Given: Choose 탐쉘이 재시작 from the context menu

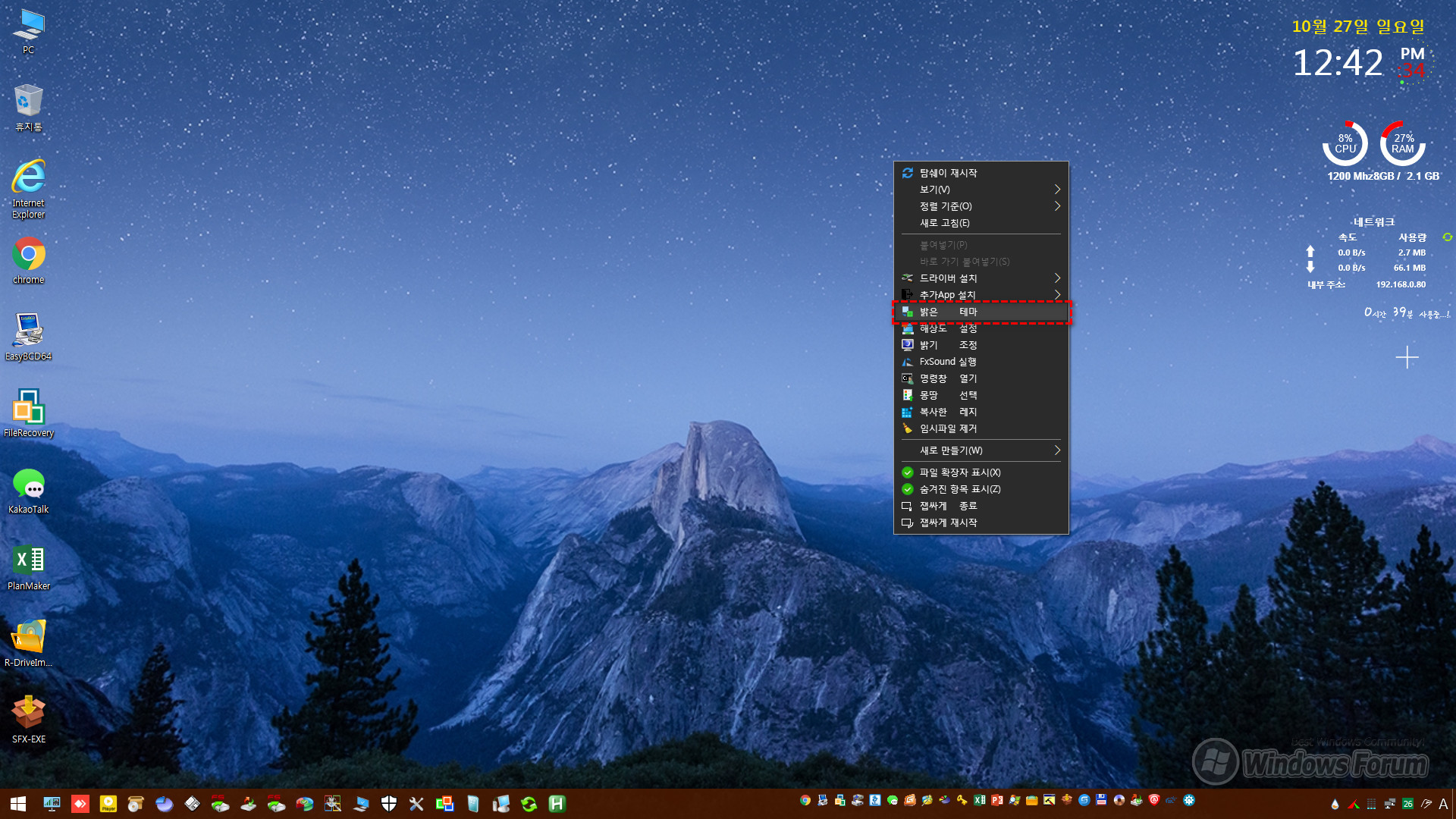Looking at the screenshot, I should pos(981,173).
